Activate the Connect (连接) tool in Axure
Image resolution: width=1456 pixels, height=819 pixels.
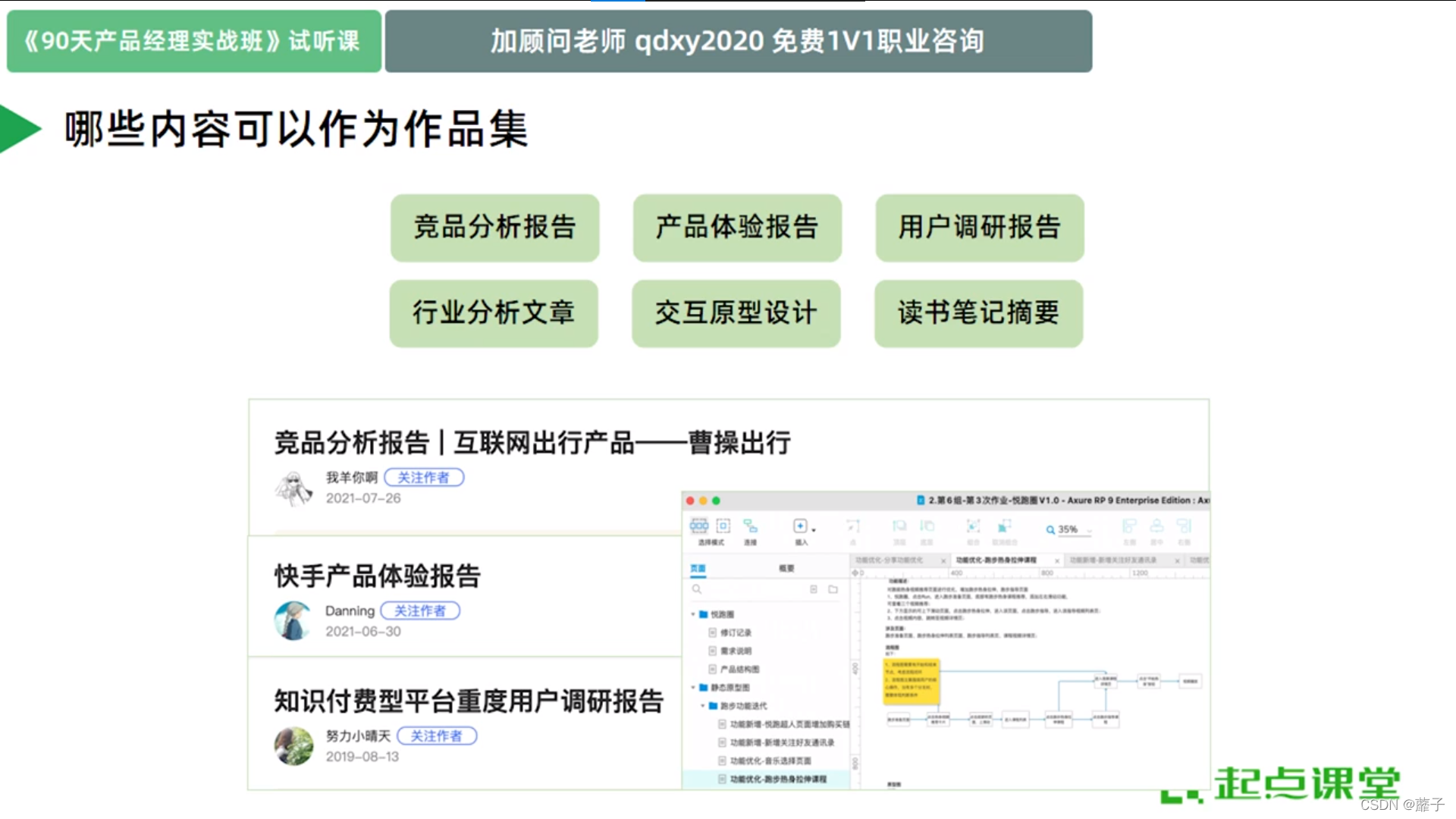[x=750, y=526]
